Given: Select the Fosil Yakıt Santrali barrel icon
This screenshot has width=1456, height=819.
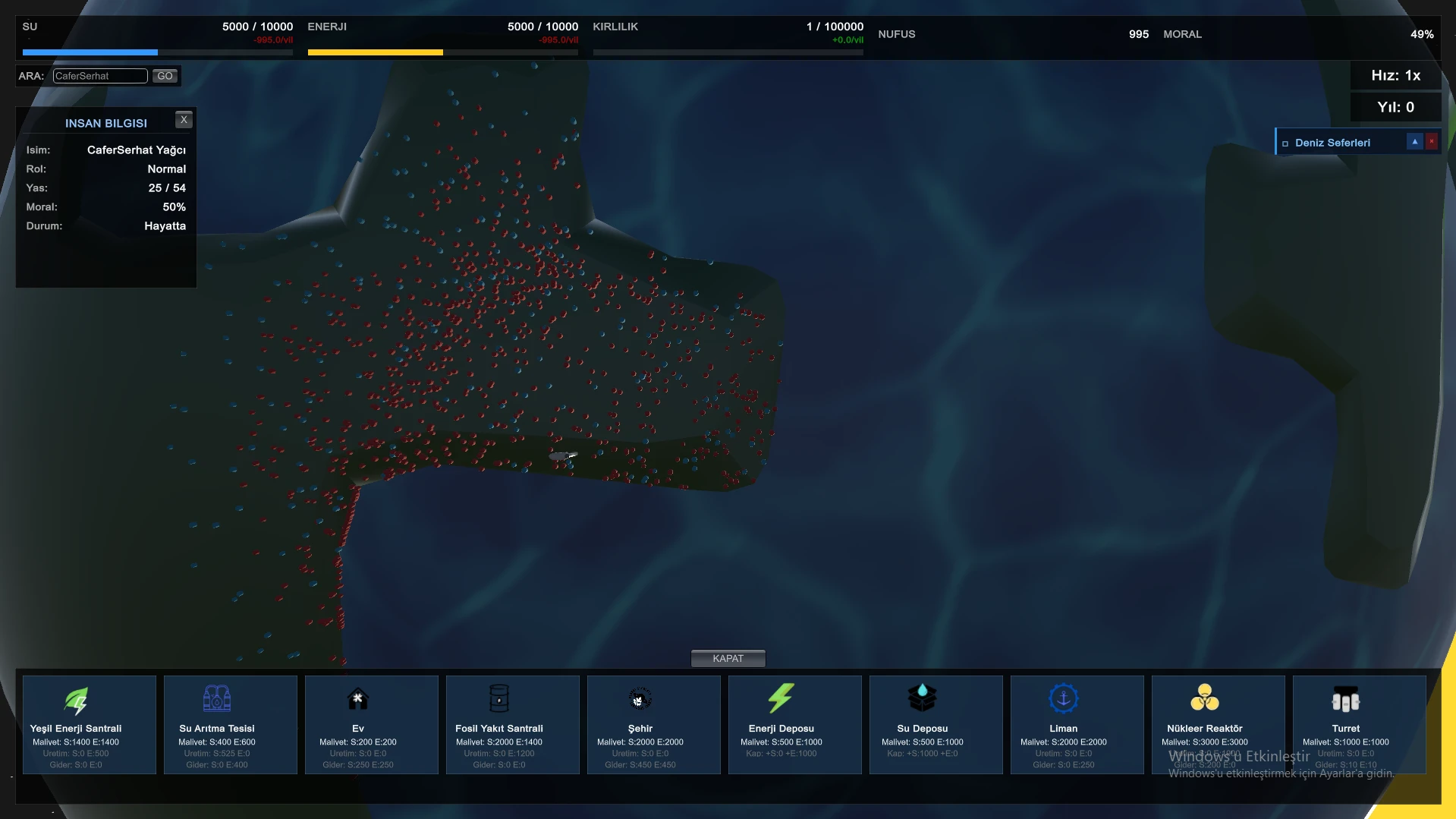Looking at the screenshot, I should [x=499, y=699].
